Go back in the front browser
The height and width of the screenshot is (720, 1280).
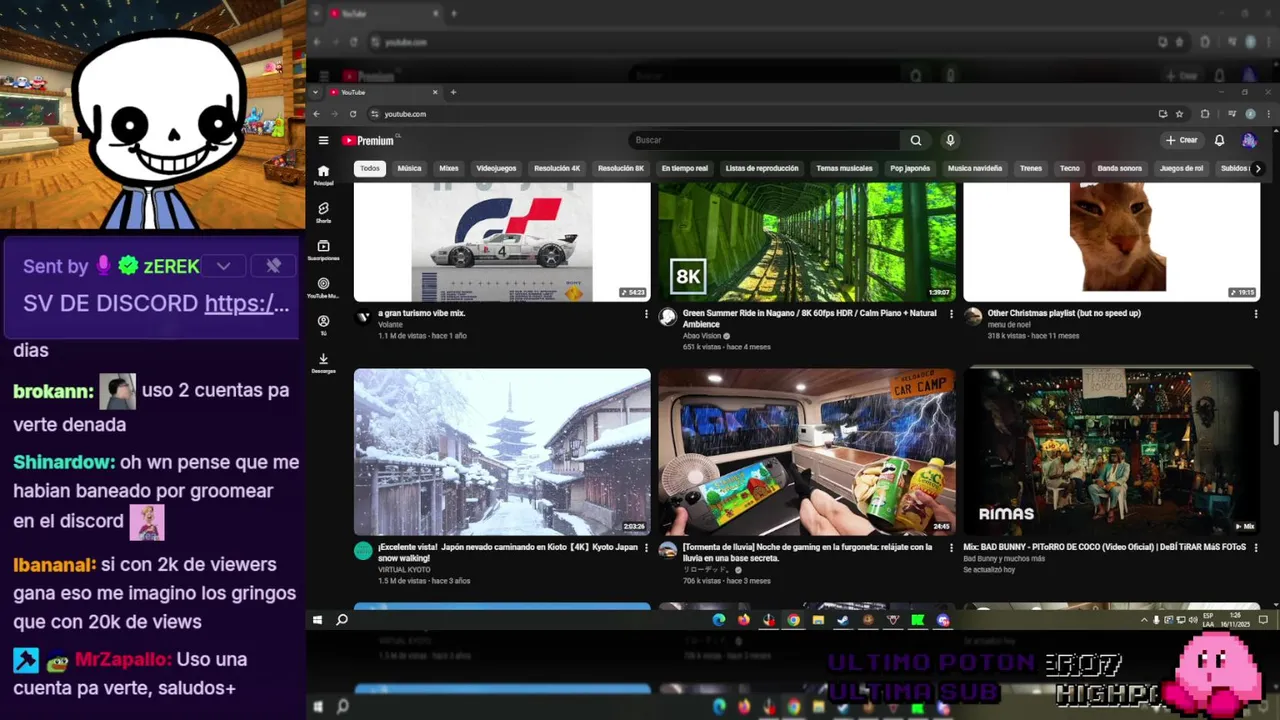[317, 114]
